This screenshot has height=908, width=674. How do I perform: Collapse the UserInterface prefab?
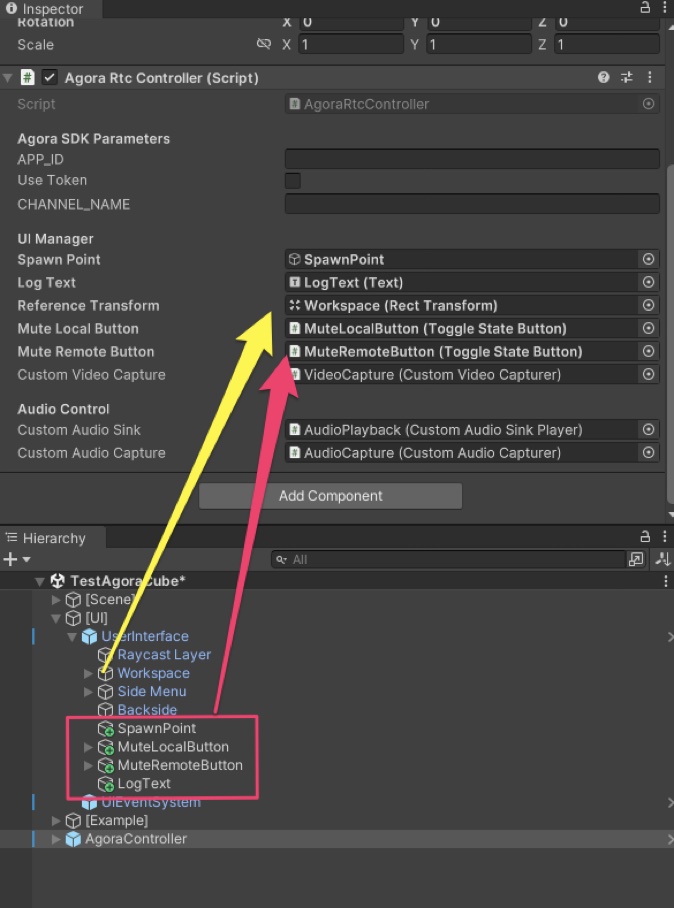pyautogui.click(x=72, y=637)
